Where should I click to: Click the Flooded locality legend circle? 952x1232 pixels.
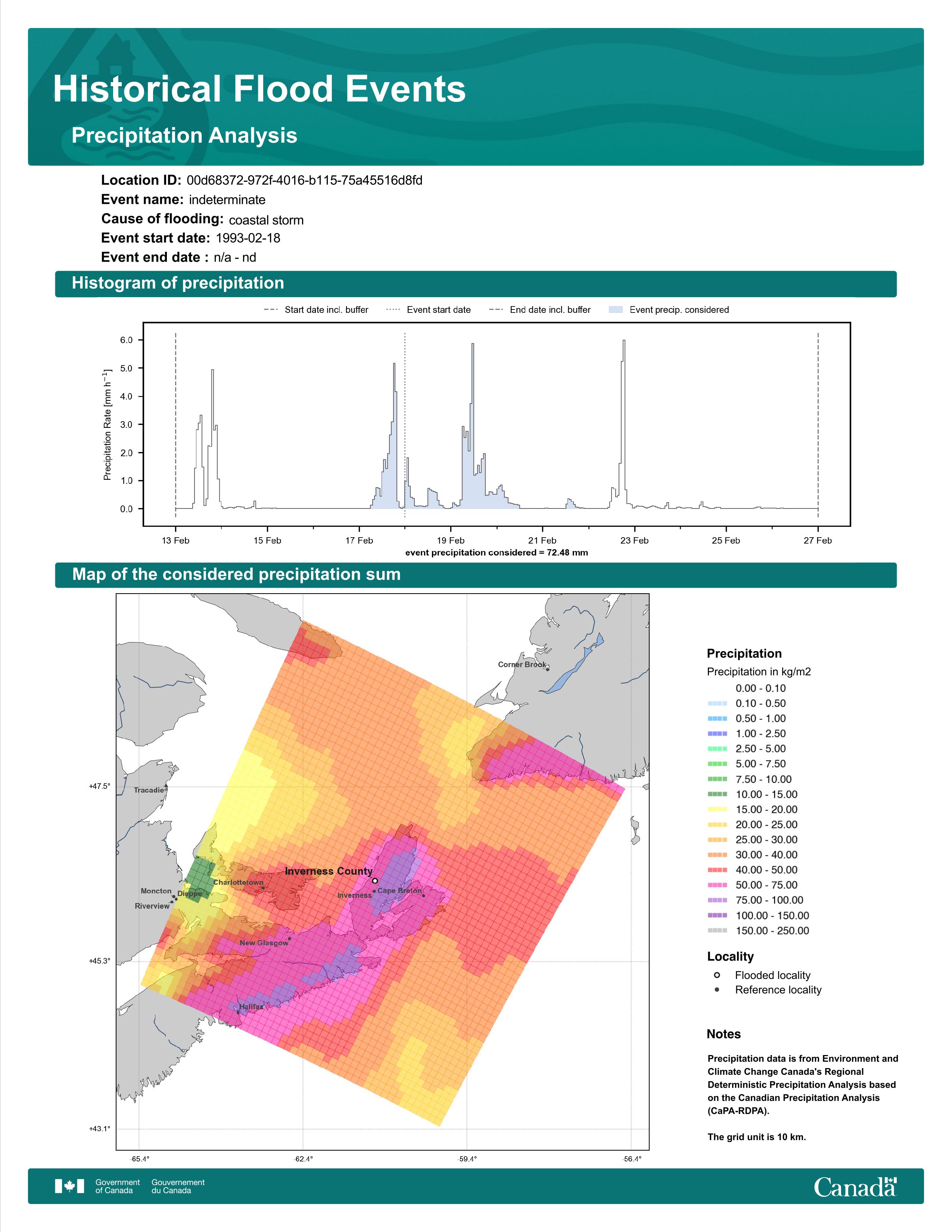pyautogui.click(x=717, y=975)
